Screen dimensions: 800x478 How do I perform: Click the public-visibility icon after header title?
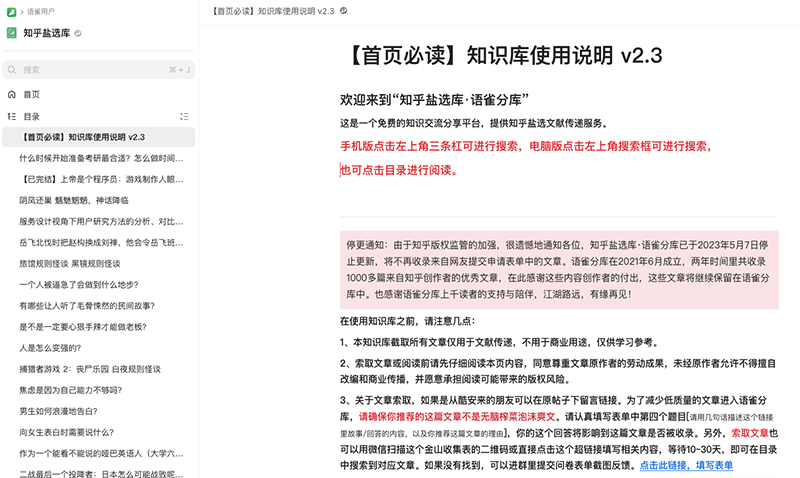344,11
